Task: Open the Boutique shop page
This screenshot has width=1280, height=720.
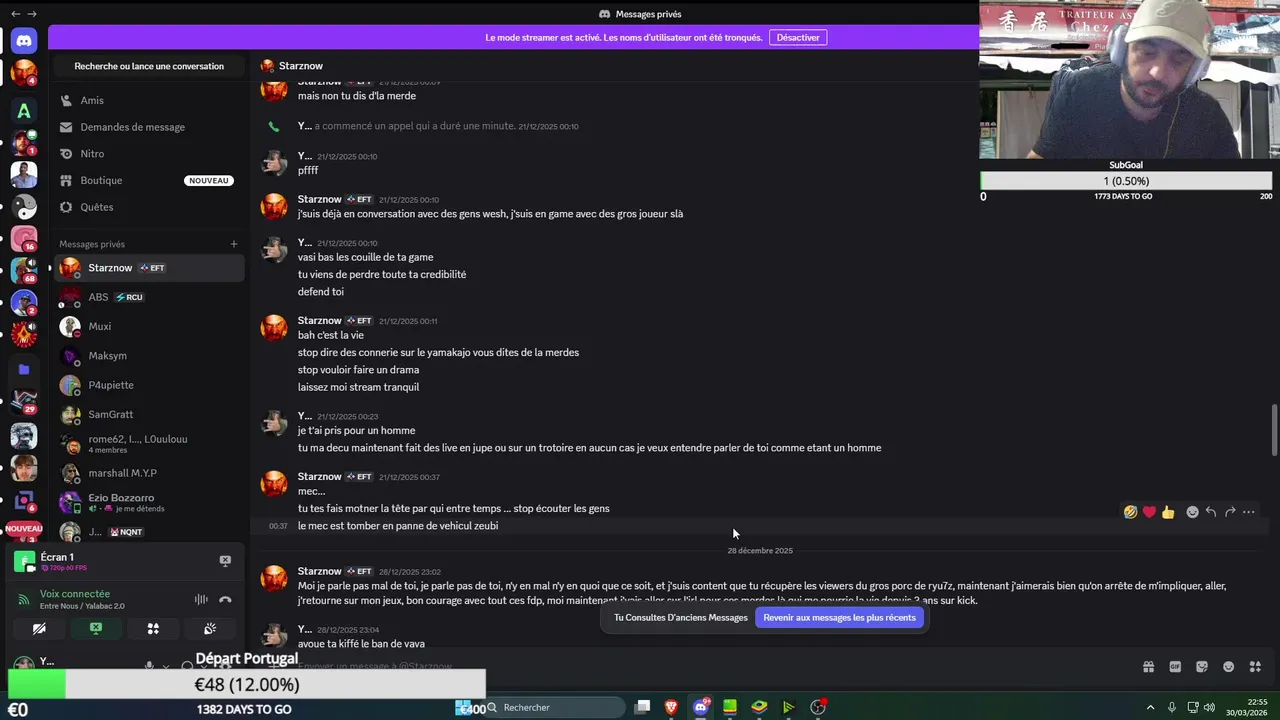Action: point(147,181)
